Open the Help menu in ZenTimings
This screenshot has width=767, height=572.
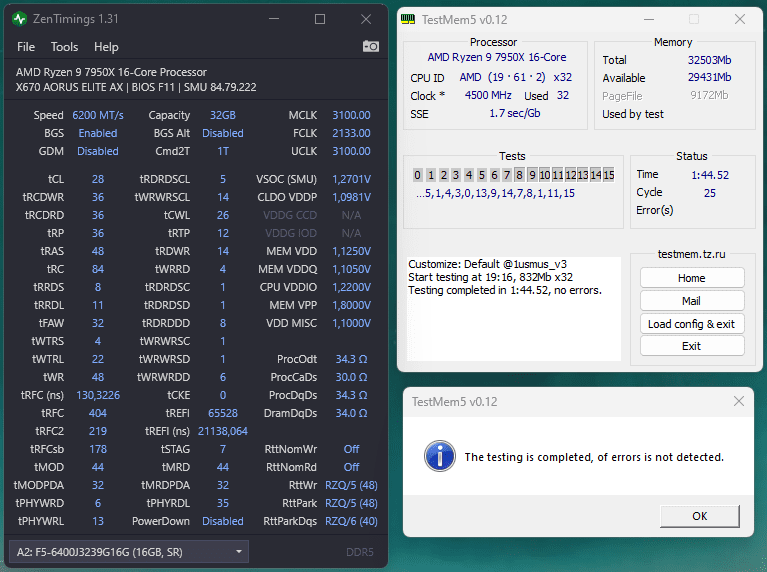point(106,47)
